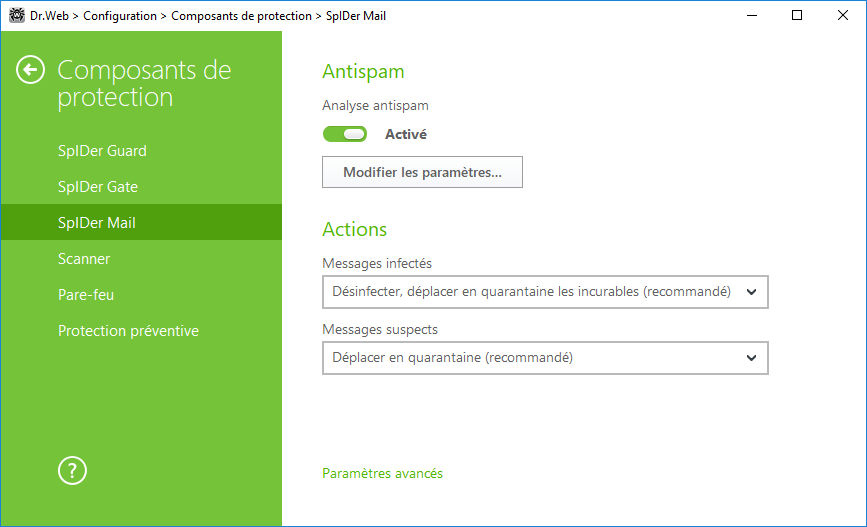Select SpIDer Guard in the sidebar

[x=102, y=151]
